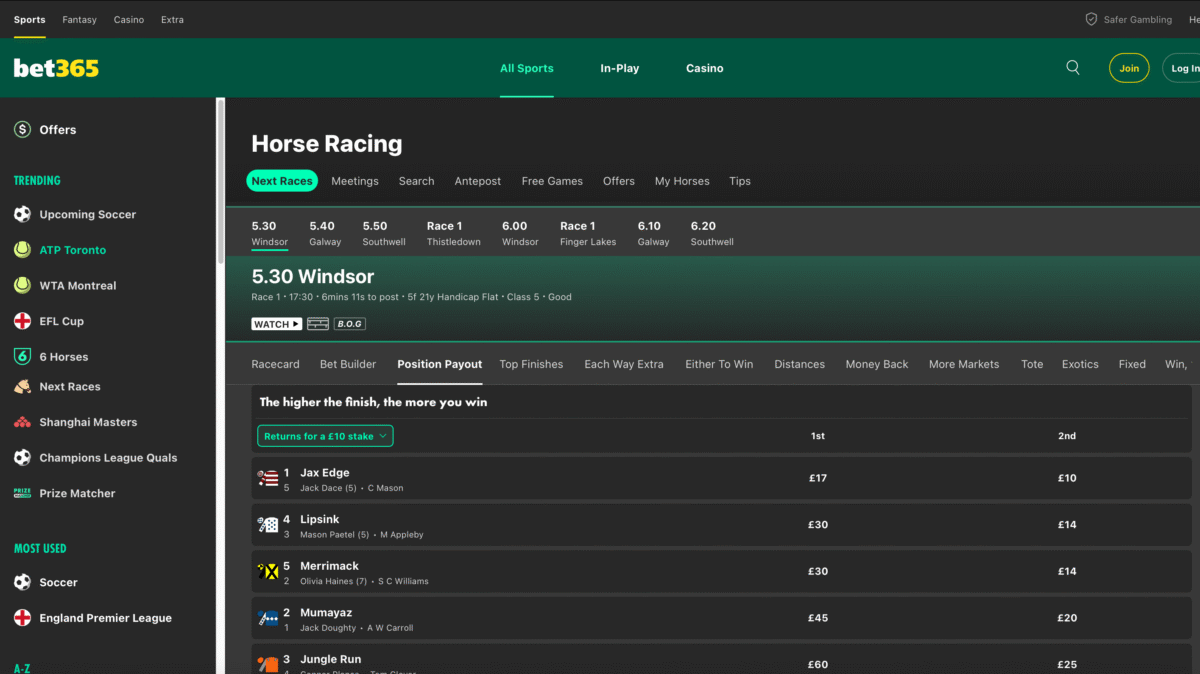Click the icon between WATCH and B.O.G

click(x=318, y=324)
